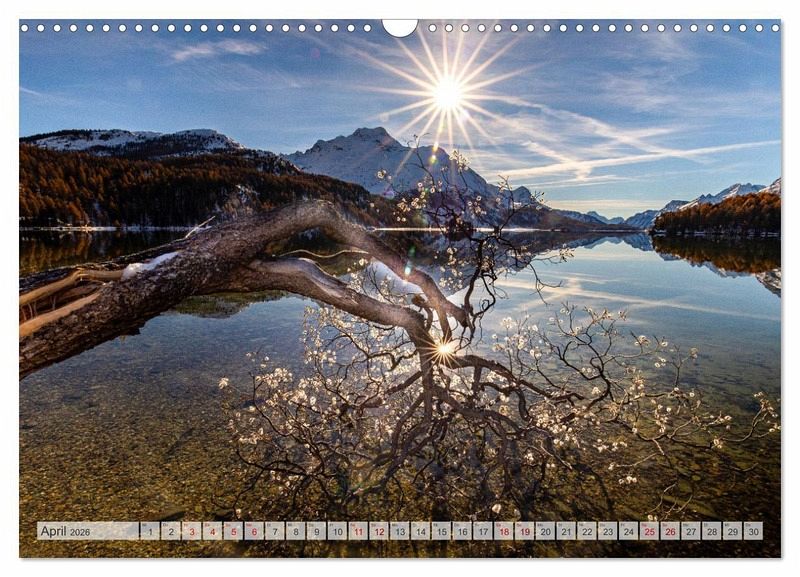This screenshot has height=577, width=800.
Task: Click the red date 4
Action: point(212,531)
